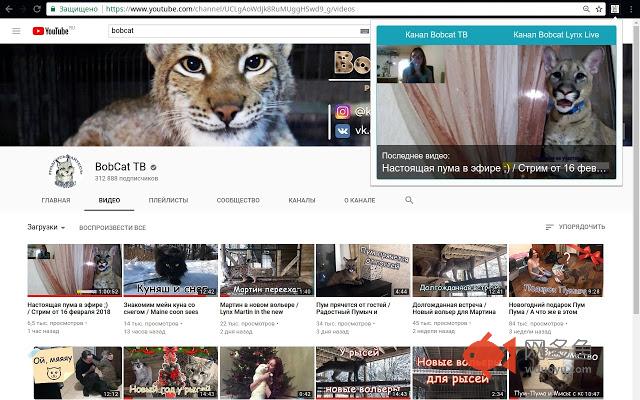
Task: Open the Instagram link on the banner
Action: click(341, 112)
